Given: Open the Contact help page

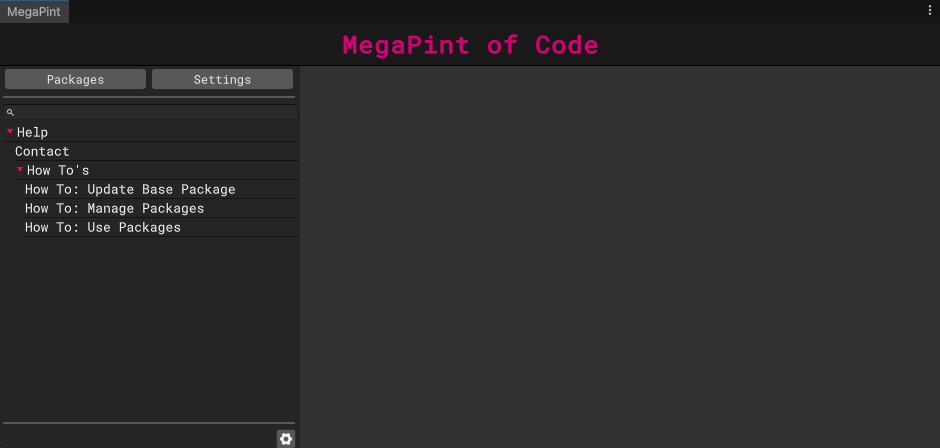Looking at the screenshot, I should tap(42, 151).
